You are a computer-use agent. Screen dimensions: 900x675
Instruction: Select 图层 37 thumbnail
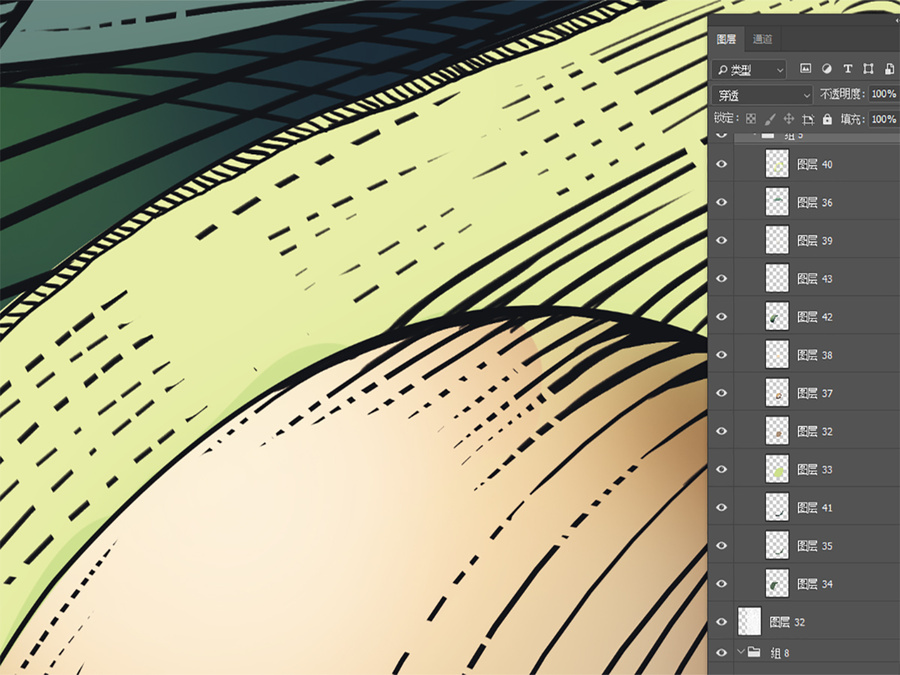(777, 393)
